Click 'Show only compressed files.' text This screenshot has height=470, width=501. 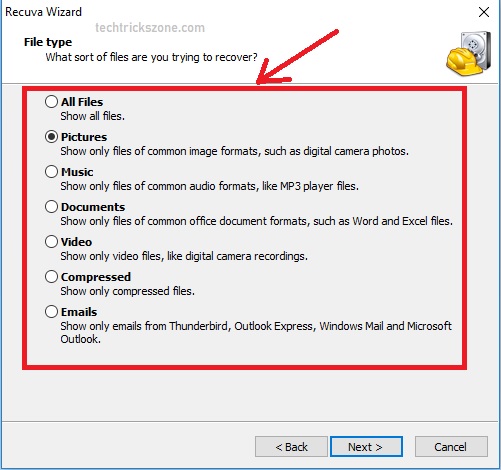(x=127, y=291)
